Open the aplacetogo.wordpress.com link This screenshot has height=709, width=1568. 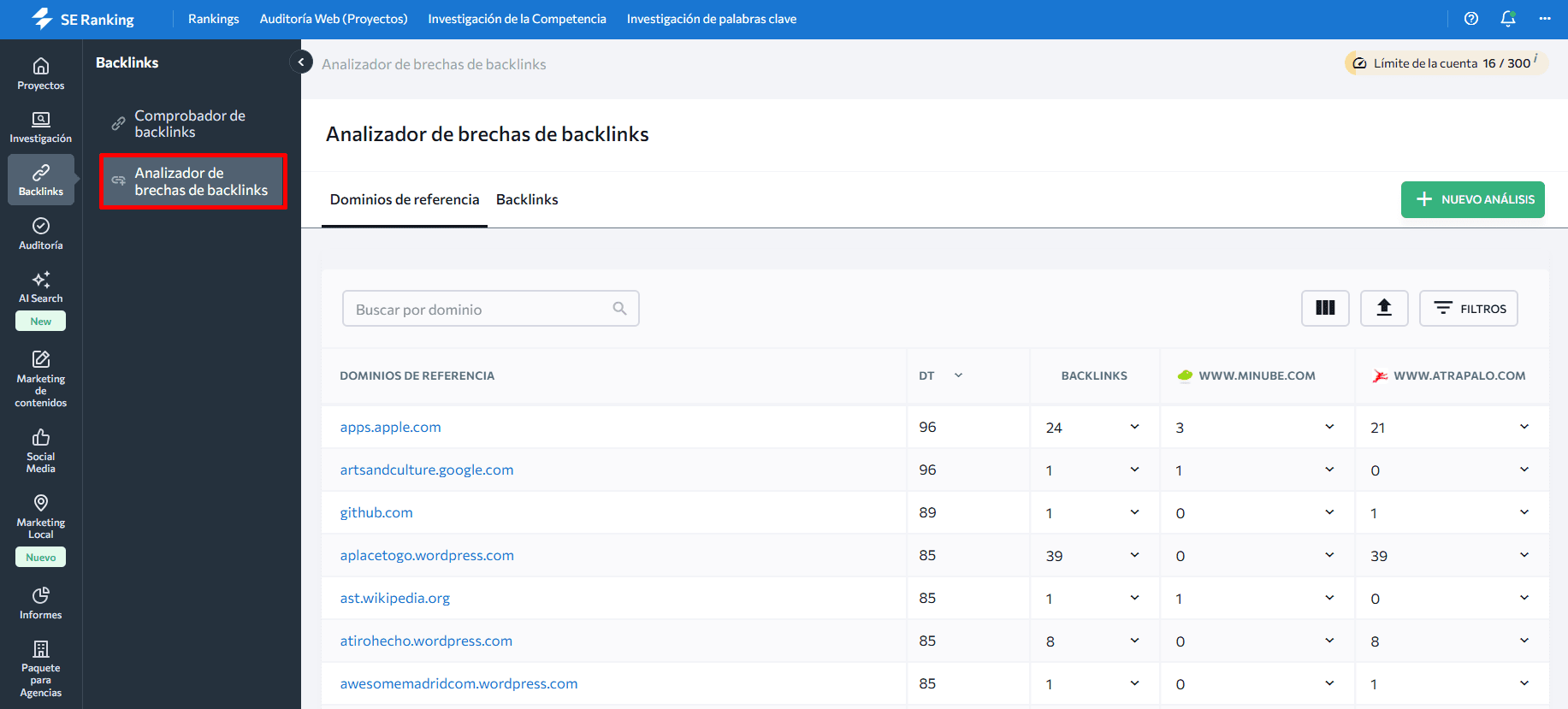coord(427,555)
